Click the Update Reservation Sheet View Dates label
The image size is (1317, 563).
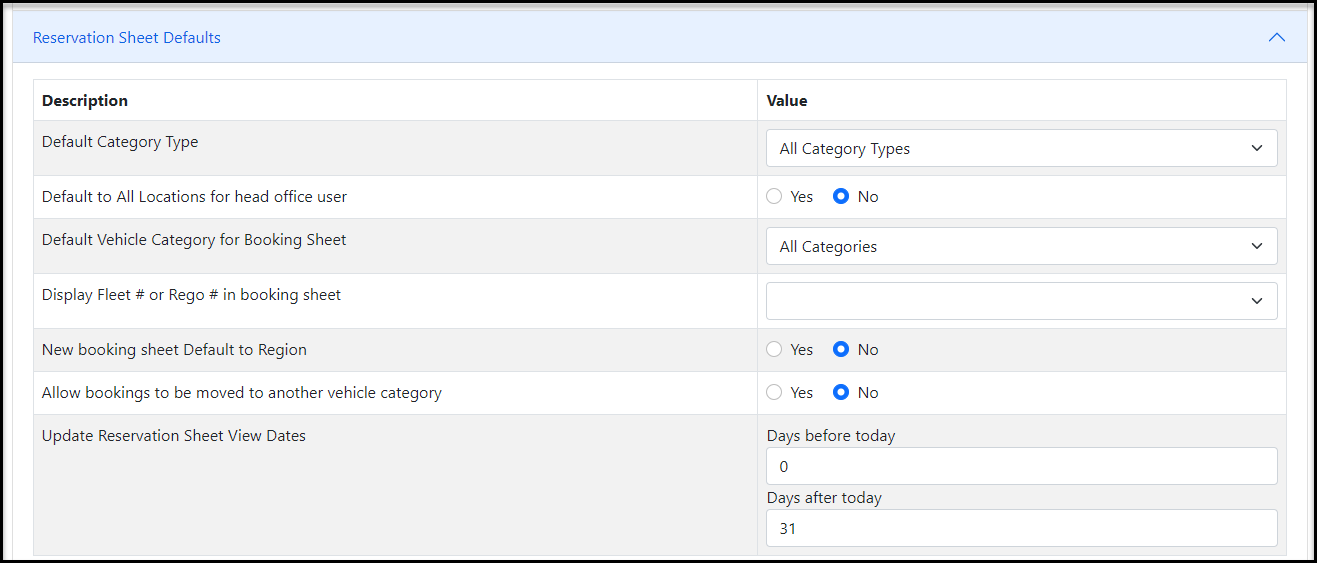coord(174,436)
